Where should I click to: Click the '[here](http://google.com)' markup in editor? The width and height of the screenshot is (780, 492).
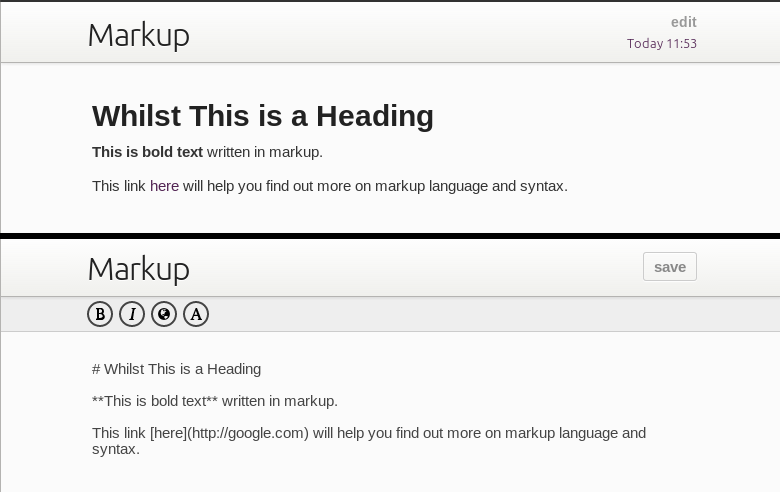[x=228, y=433]
